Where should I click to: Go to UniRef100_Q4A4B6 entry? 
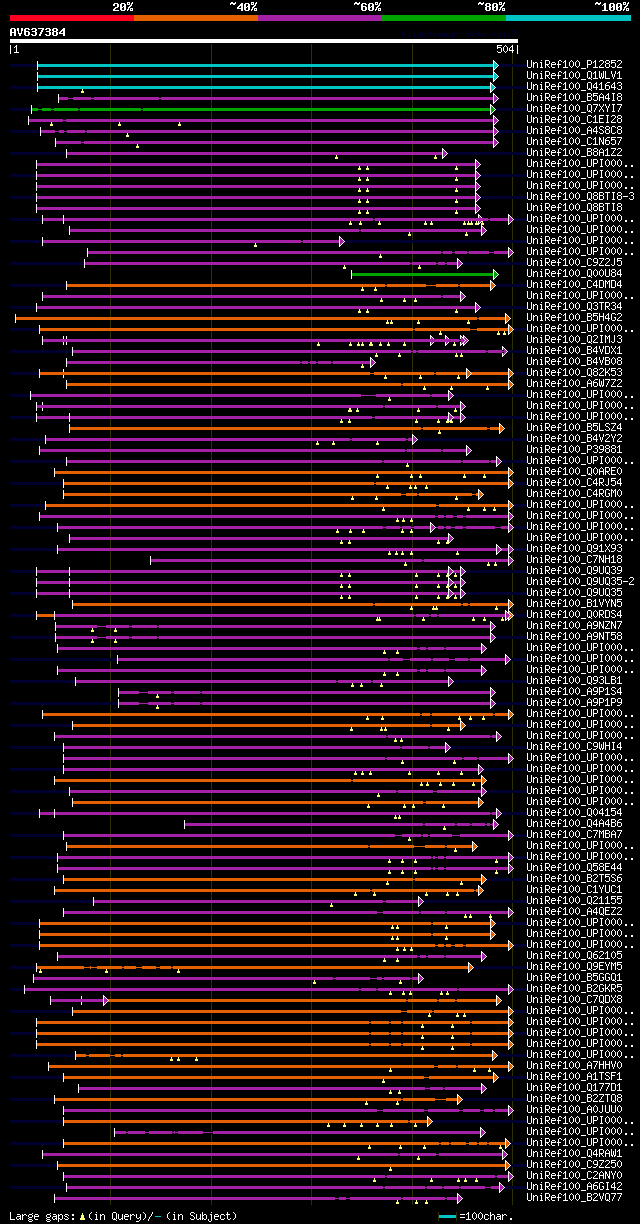pyautogui.click(x=575, y=823)
